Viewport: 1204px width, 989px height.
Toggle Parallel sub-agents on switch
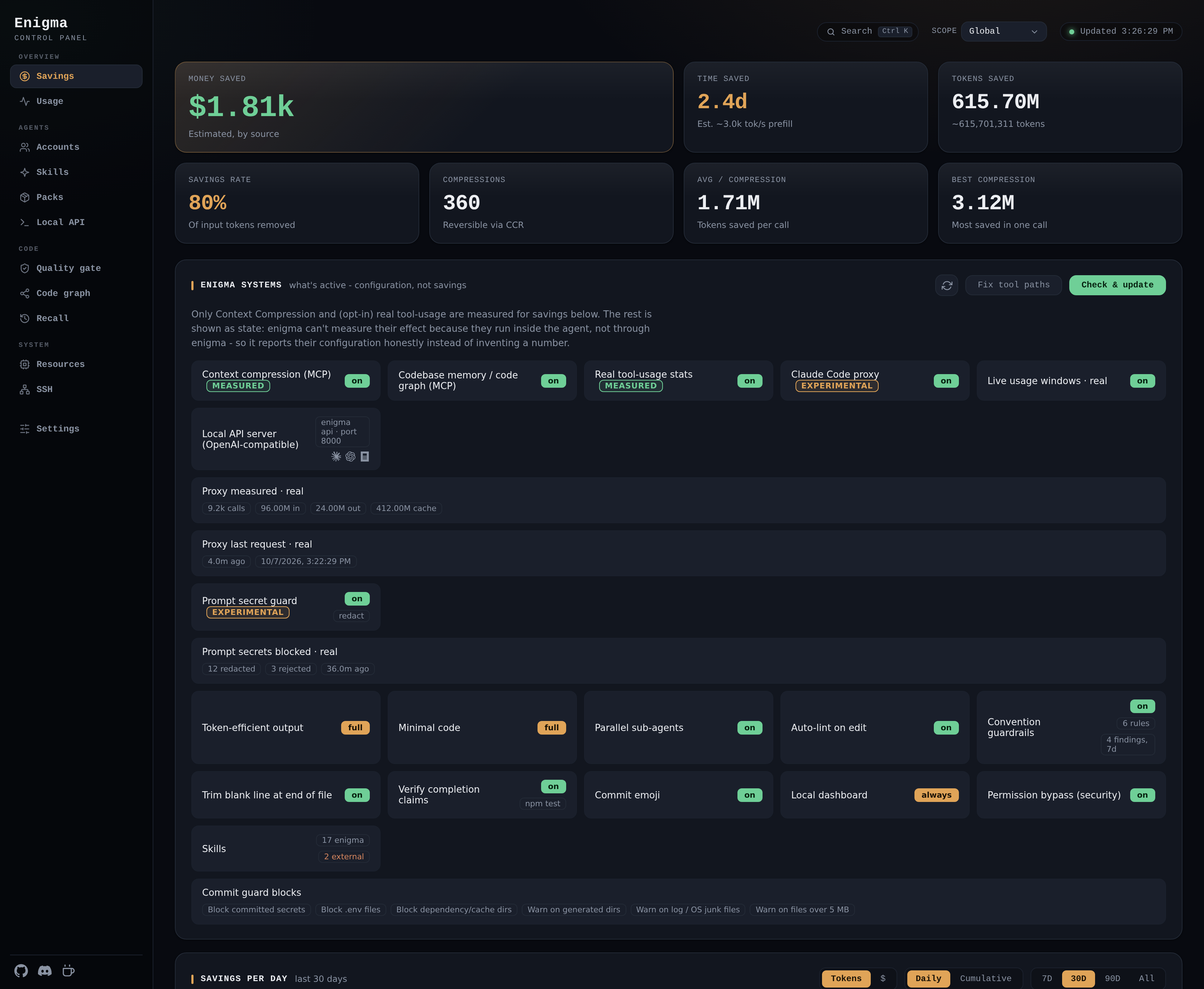(x=750, y=727)
